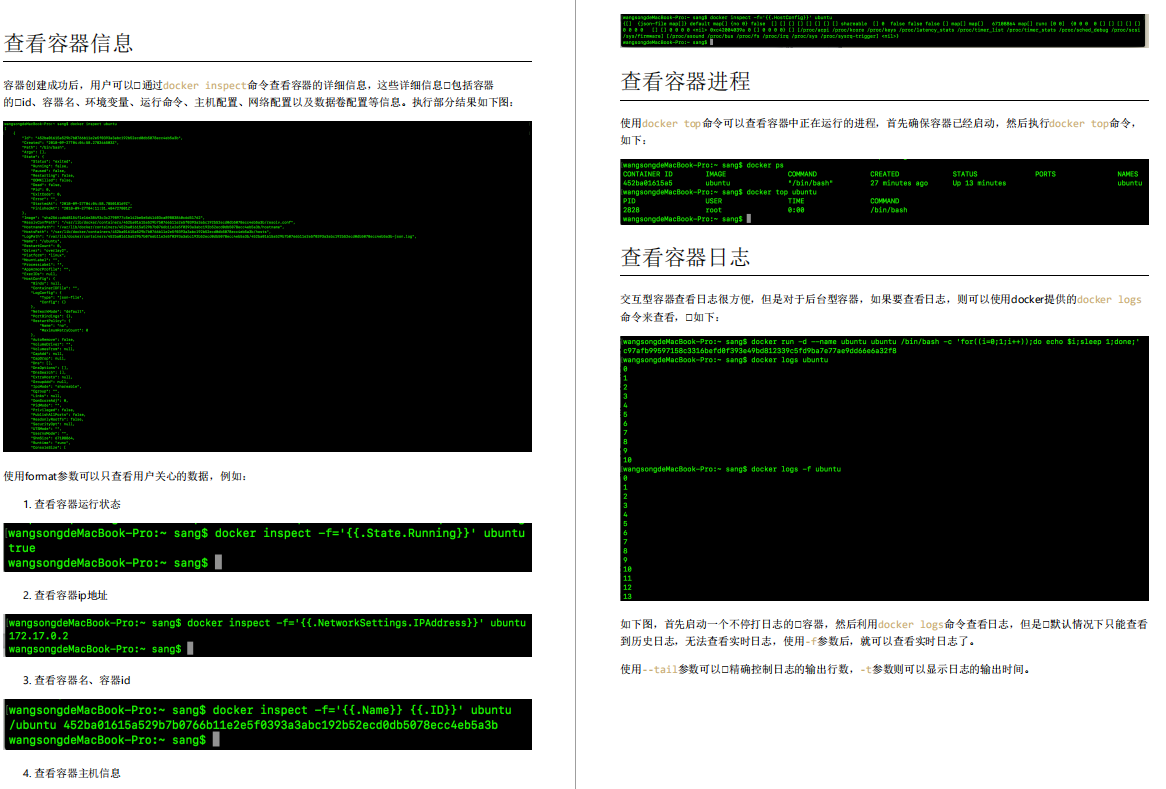Click the value Up 13 minutes
Viewport: 1166px width, 789px height.
coord(979,183)
